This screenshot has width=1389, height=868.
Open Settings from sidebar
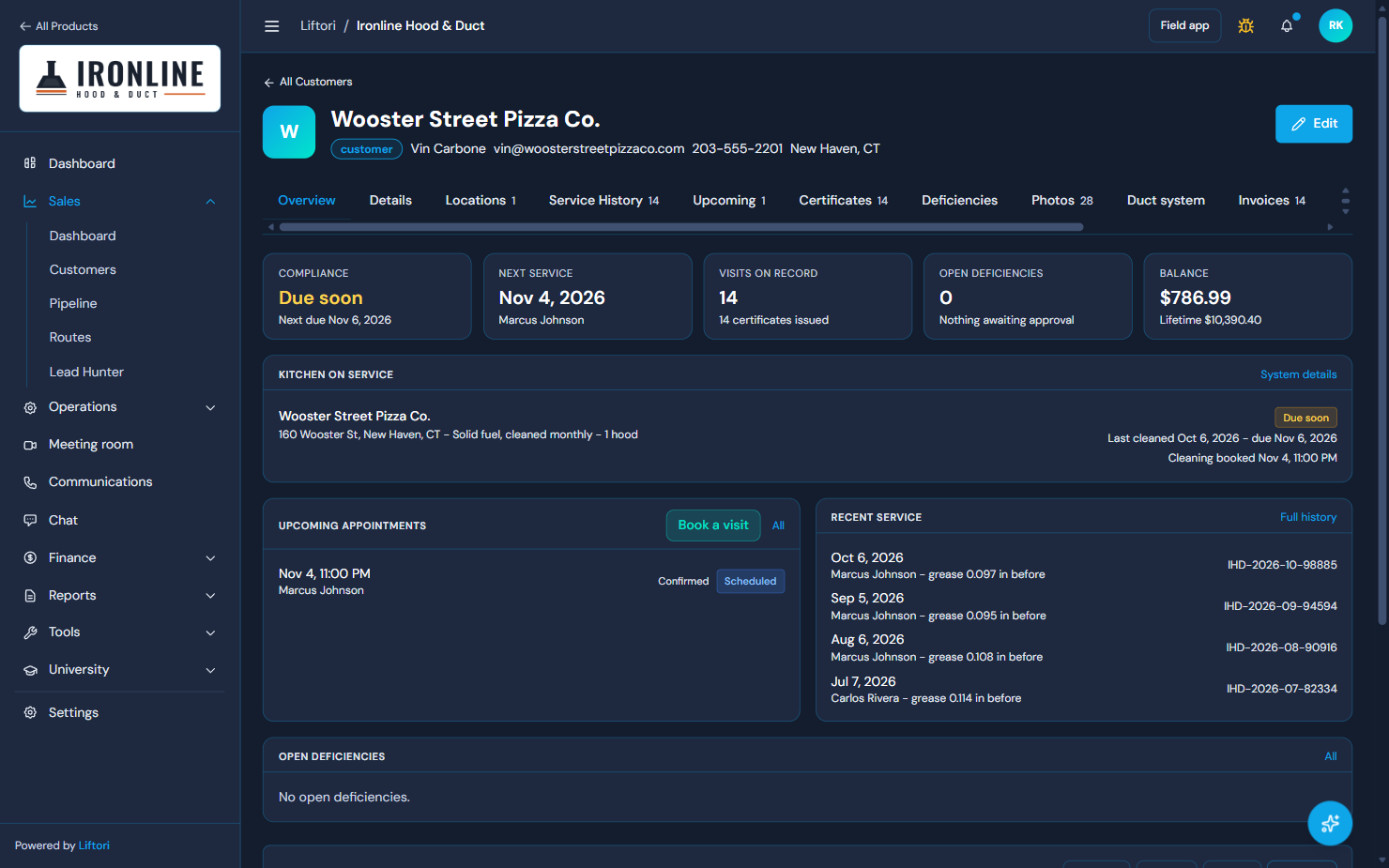pos(120,713)
